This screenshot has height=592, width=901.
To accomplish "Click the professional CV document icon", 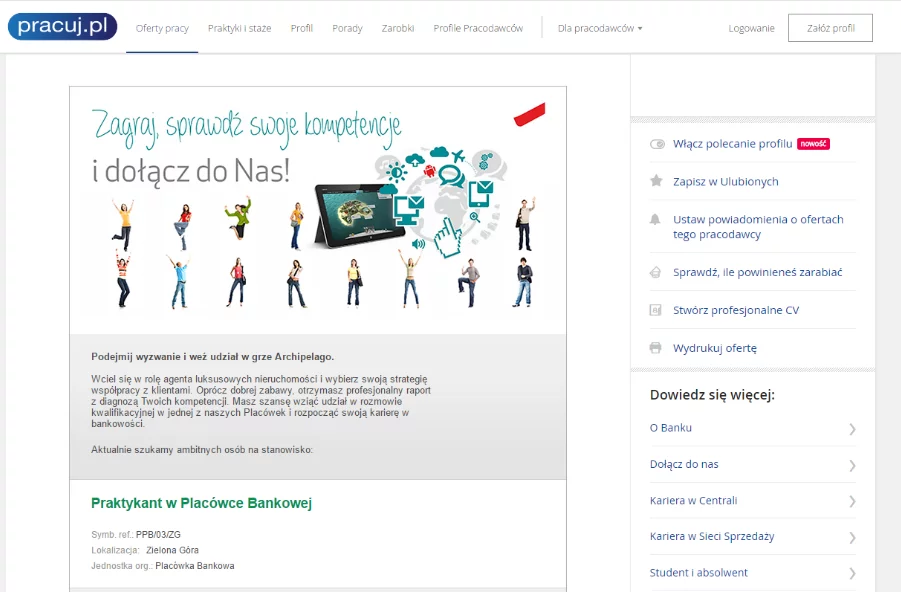I will pos(656,310).
